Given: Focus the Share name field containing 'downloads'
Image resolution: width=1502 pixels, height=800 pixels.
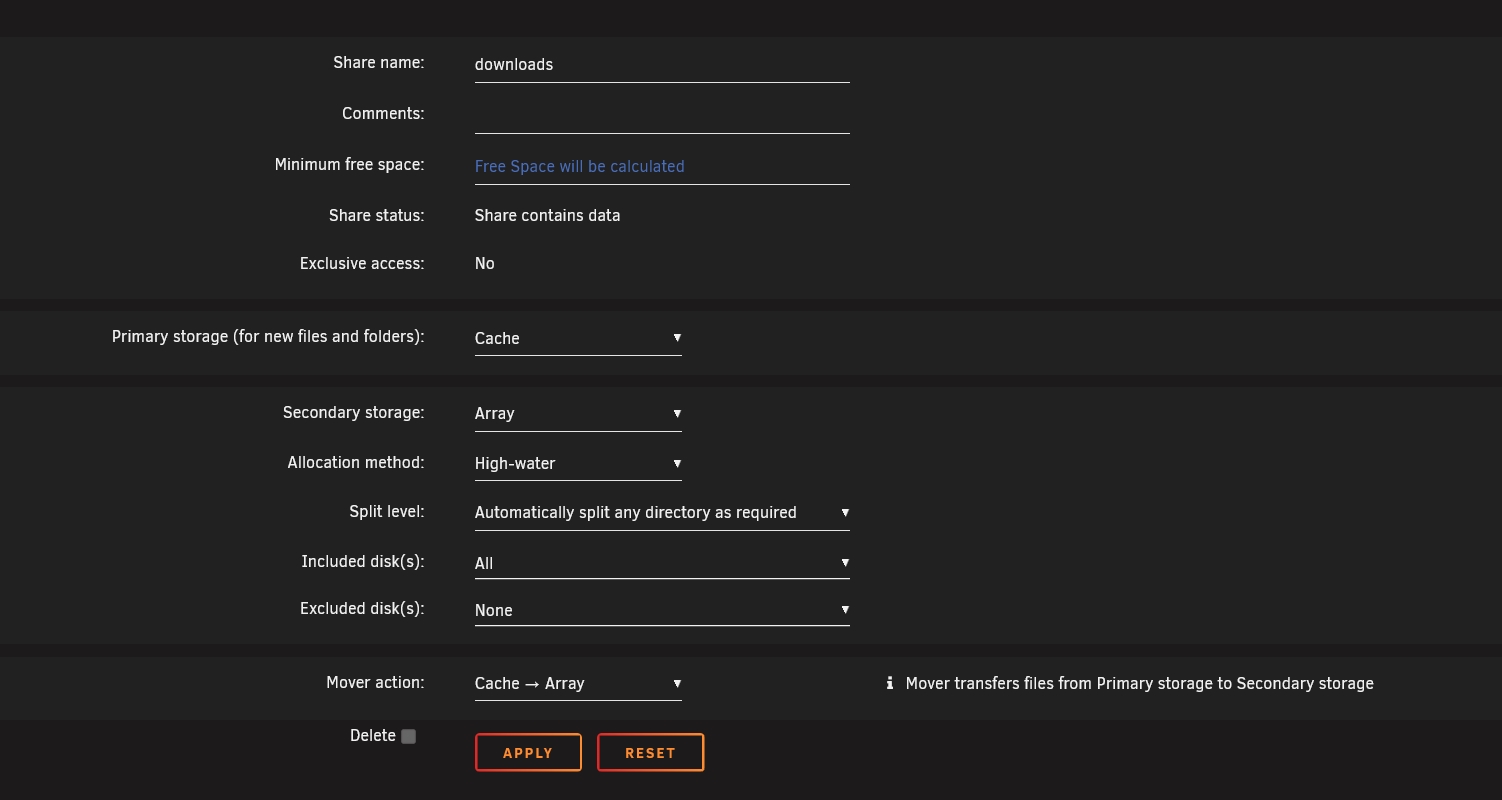Looking at the screenshot, I should (661, 64).
